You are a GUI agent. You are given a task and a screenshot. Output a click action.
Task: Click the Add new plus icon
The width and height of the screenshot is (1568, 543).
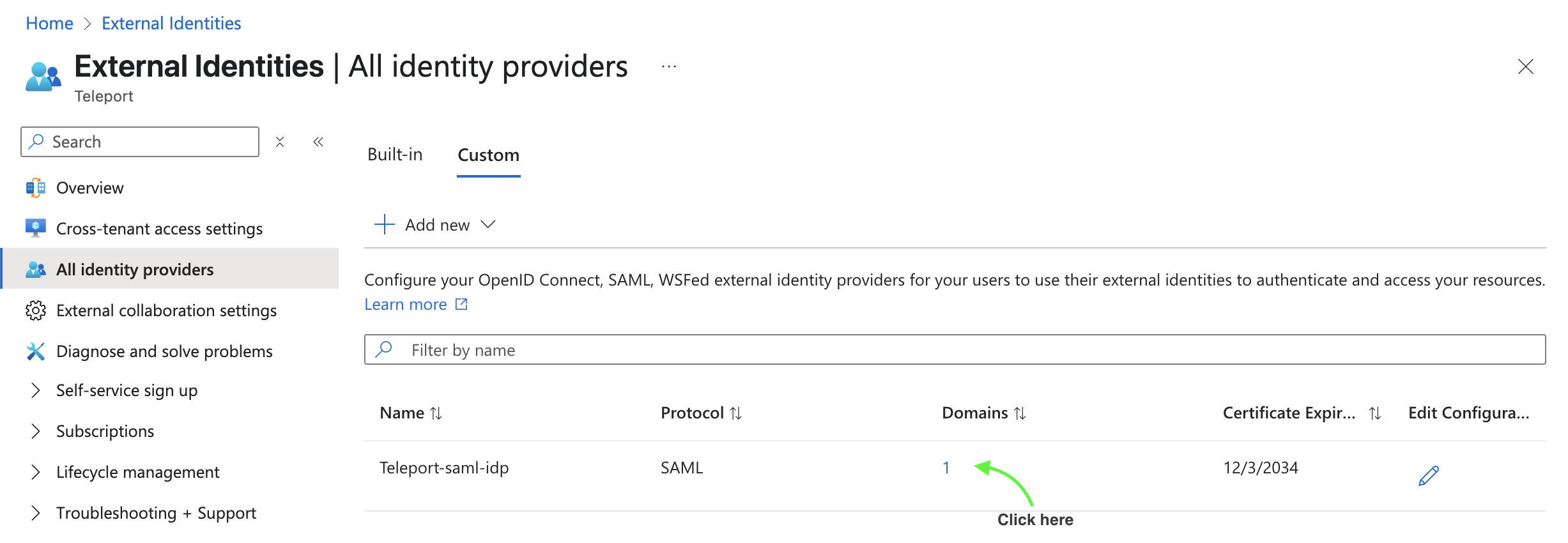(384, 224)
